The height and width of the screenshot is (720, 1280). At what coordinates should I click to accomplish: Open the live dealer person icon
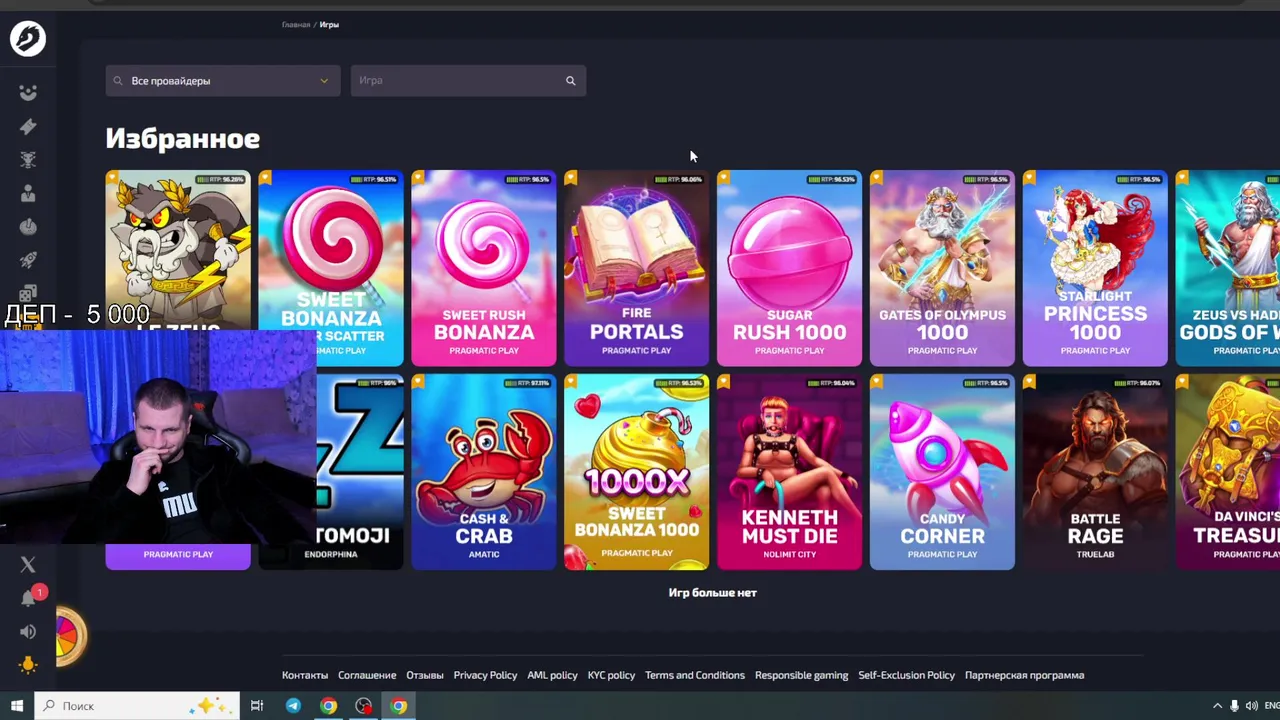pos(28,193)
